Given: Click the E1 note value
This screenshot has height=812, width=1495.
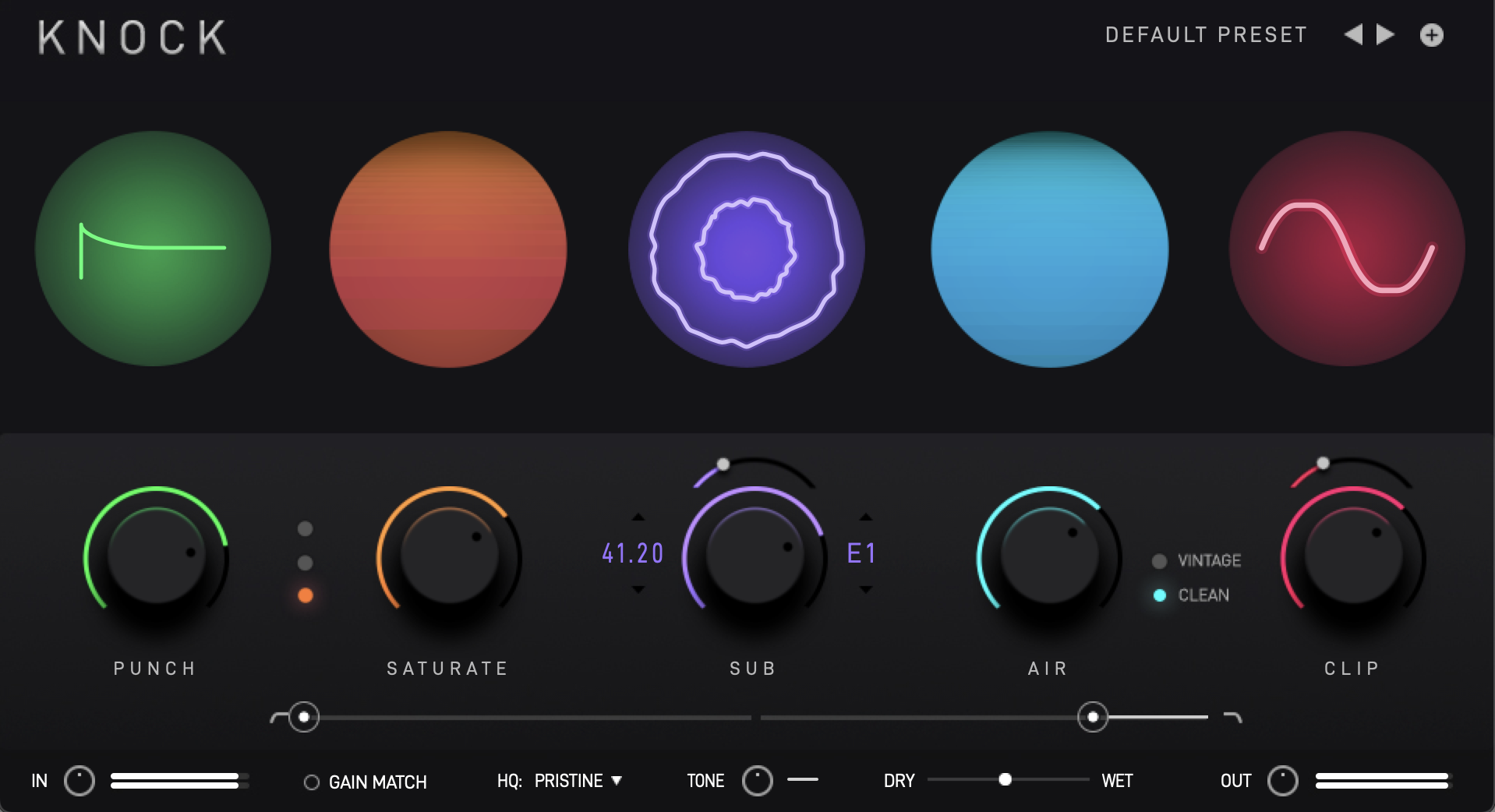Looking at the screenshot, I should (x=861, y=553).
